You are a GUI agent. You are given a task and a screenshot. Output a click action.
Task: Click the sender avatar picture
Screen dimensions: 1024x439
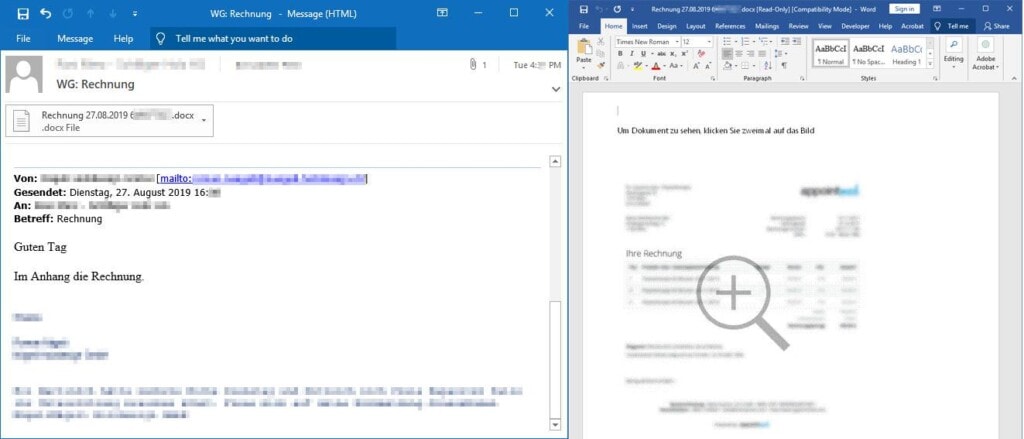[24, 74]
